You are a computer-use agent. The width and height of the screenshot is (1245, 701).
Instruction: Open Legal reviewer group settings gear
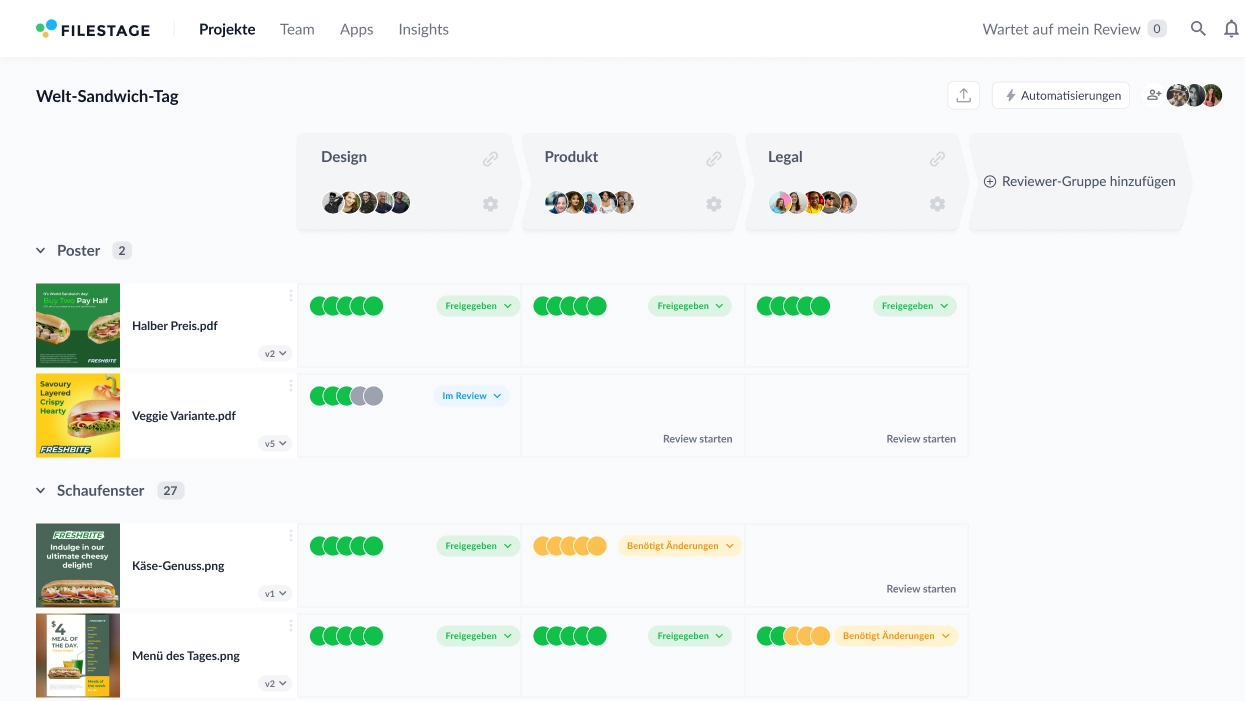tap(937, 204)
